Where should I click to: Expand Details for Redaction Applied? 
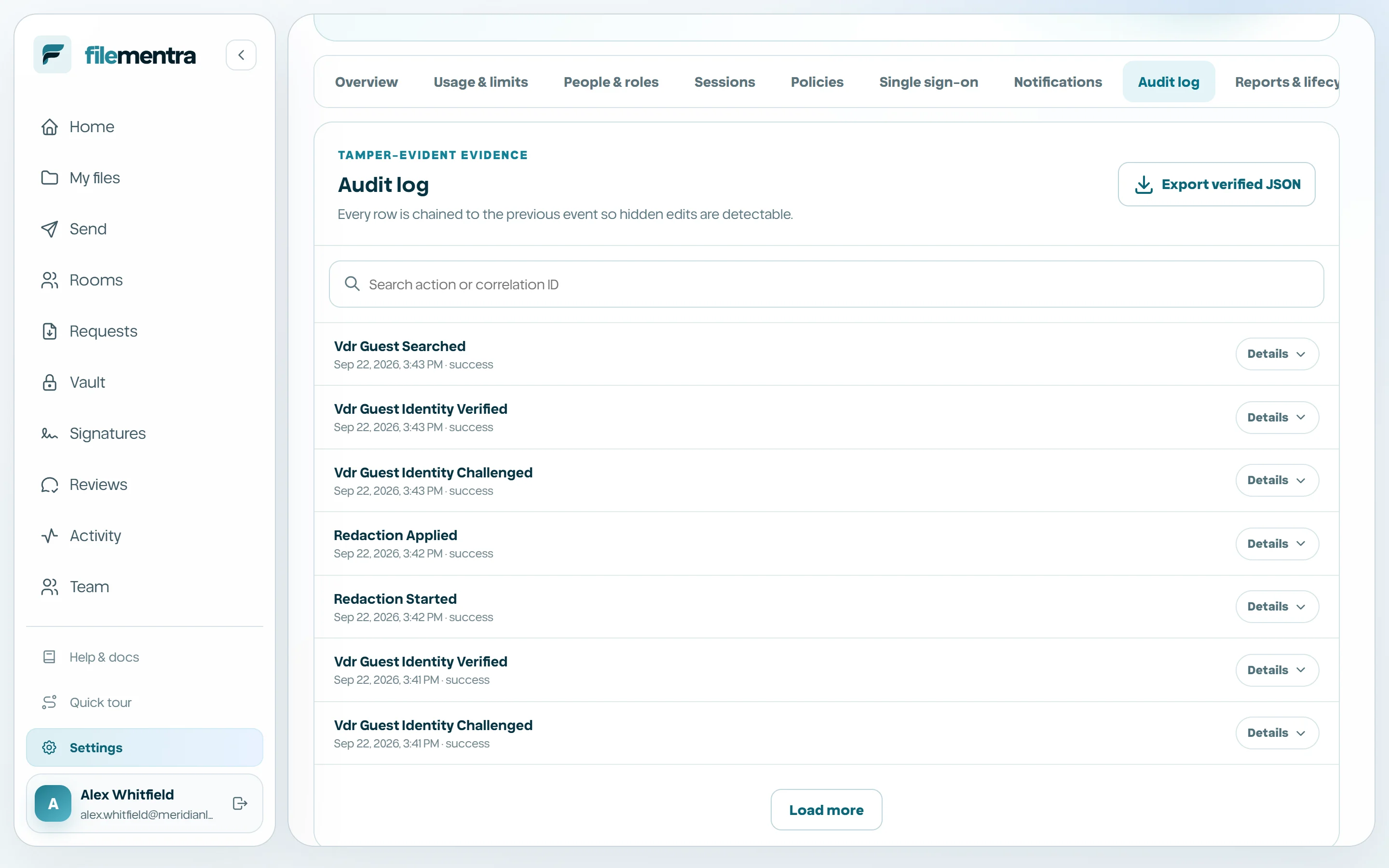(1277, 543)
